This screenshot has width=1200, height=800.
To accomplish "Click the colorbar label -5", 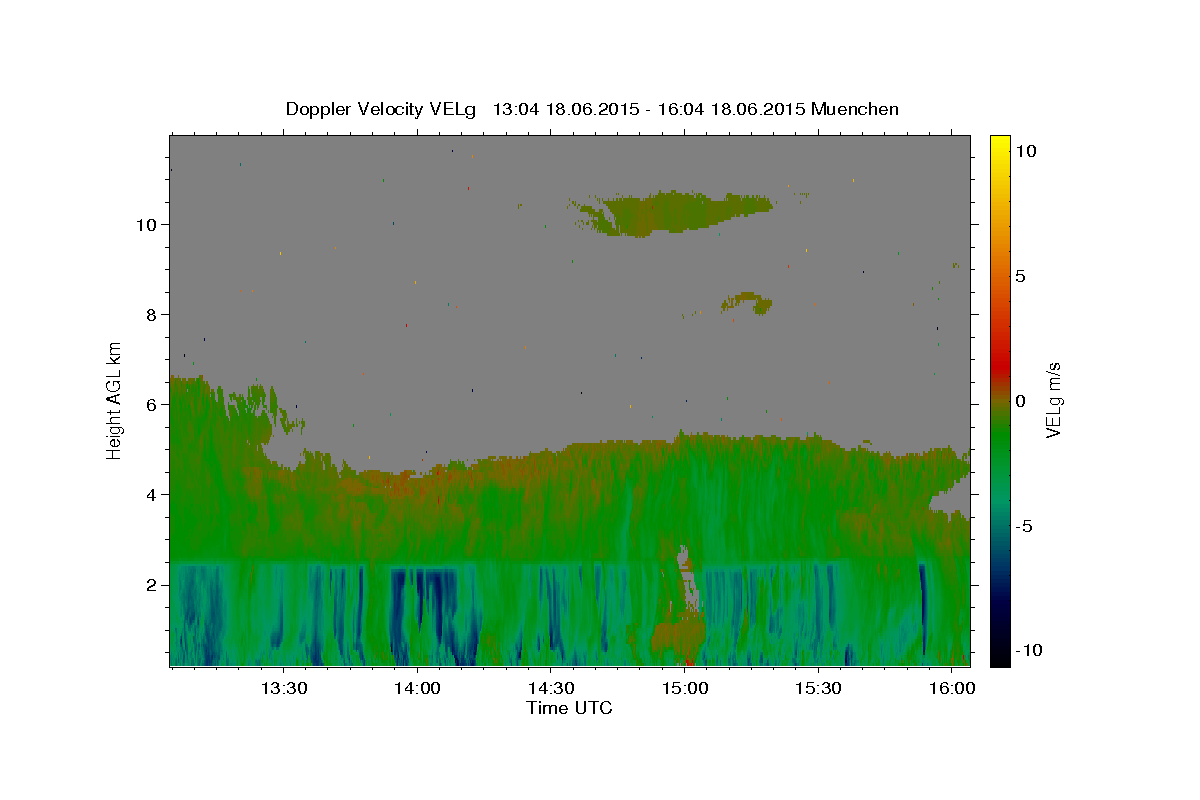I will click(1024, 526).
